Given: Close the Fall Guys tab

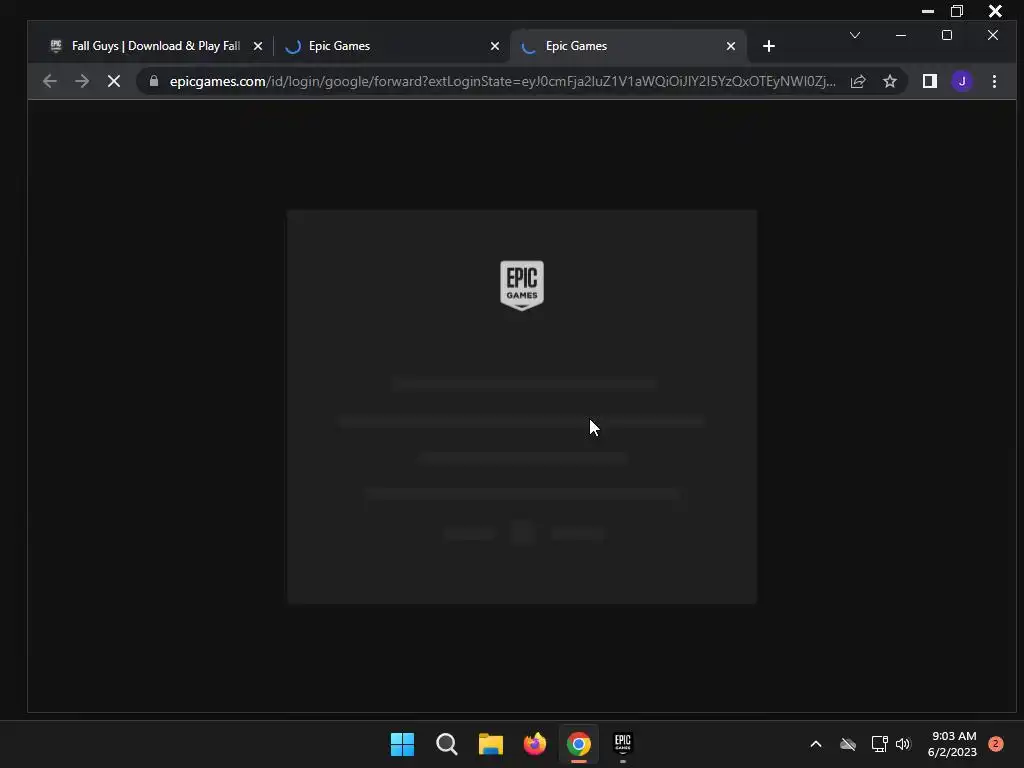Looking at the screenshot, I should pos(258,46).
